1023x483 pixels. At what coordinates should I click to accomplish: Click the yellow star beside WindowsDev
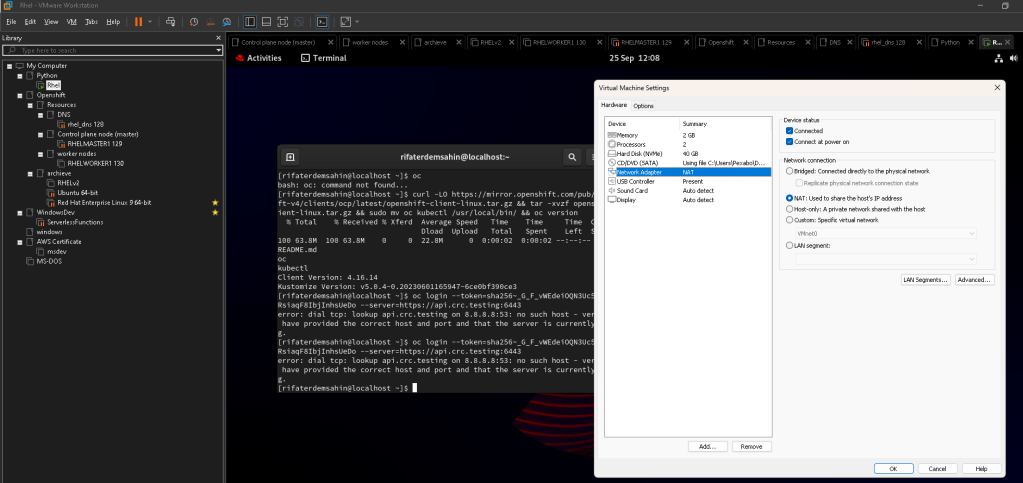pos(215,212)
